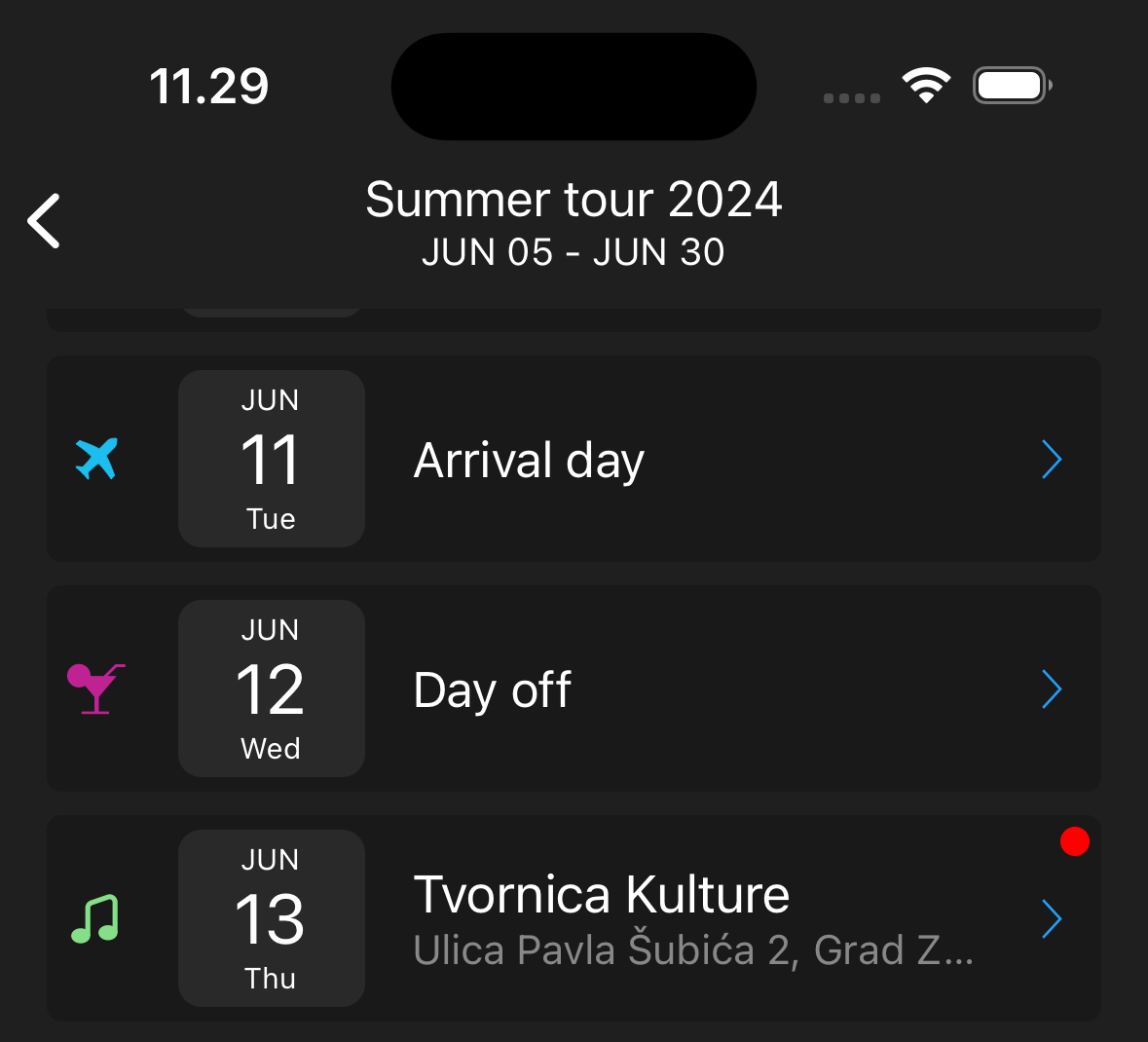Tap the venue address Ulica Pavla Šubića 2
Image resolution: width=1148 pixels, height=1042 pixels.
693,949
